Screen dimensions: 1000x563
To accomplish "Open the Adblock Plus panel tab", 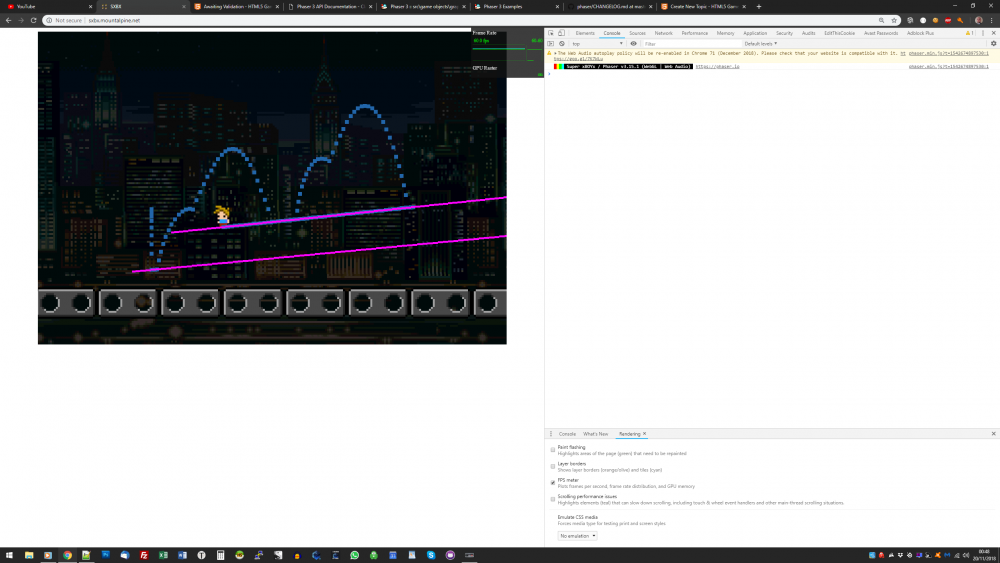I will click(x=920, y=33).
